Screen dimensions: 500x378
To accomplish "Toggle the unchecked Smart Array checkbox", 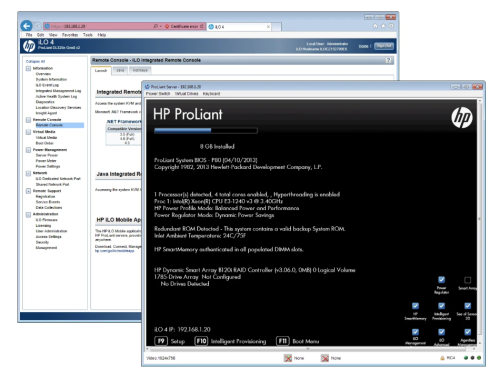I will tap(467, 280).
